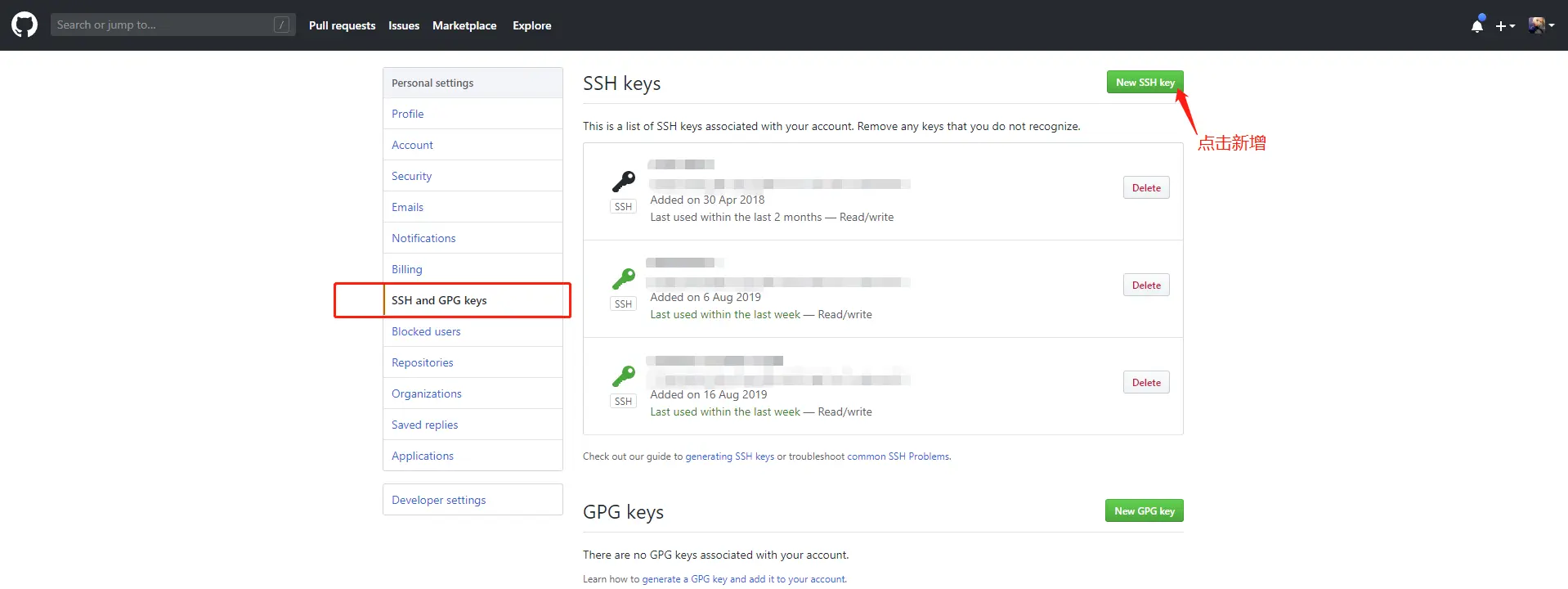The height and width of the screenshot is (589, 1568).
Task: Click the New SSH key button
Action: [x=1145, y=82]
